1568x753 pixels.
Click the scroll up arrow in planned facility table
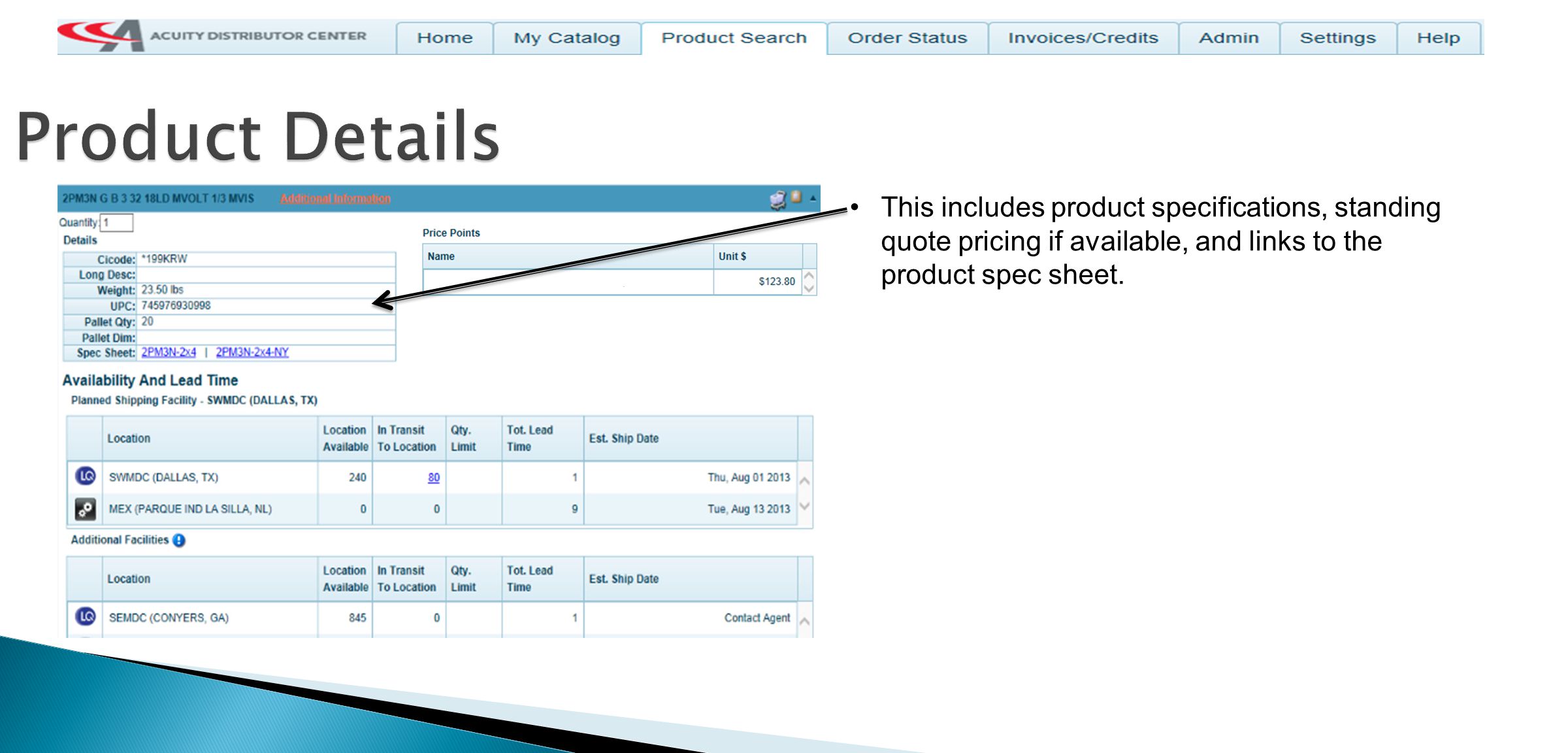[x=805, y=481]
